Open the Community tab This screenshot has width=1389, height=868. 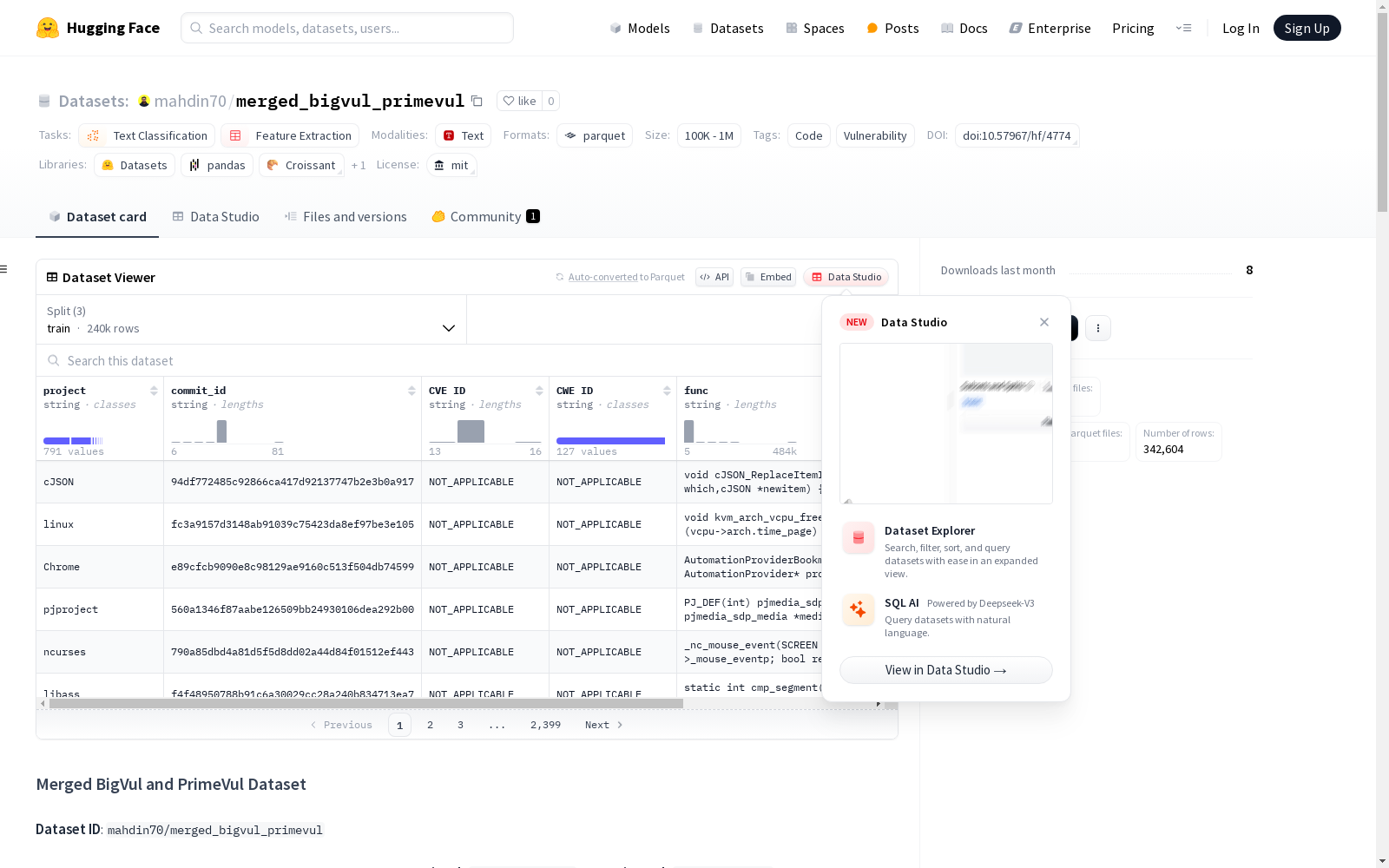click(x=485, y=217)
